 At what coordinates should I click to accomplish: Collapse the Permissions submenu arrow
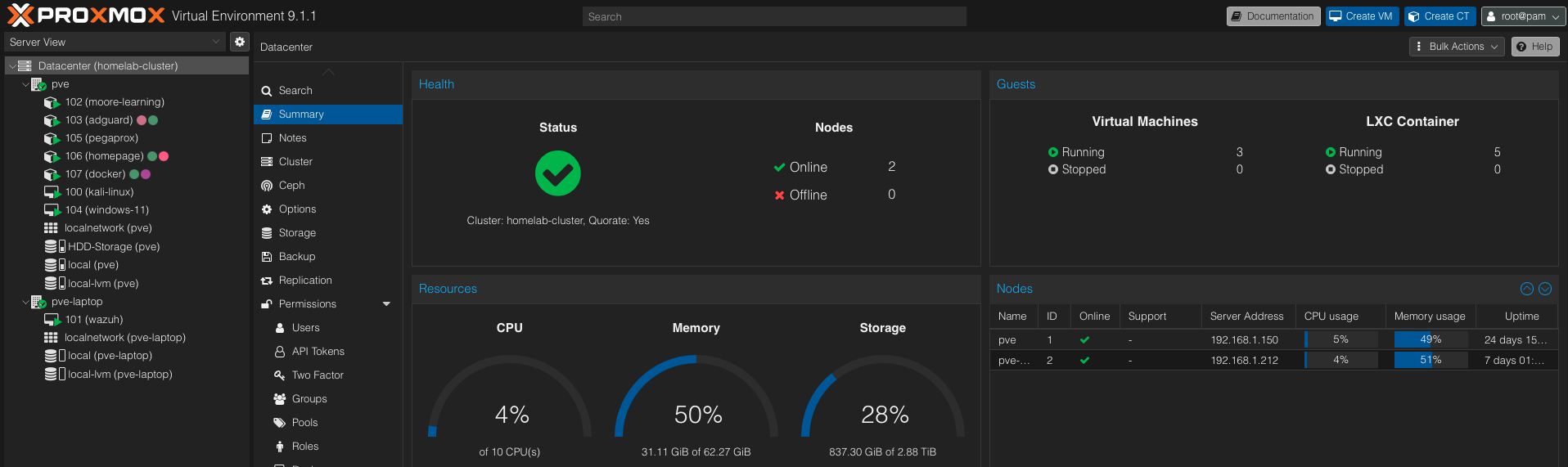386,304
